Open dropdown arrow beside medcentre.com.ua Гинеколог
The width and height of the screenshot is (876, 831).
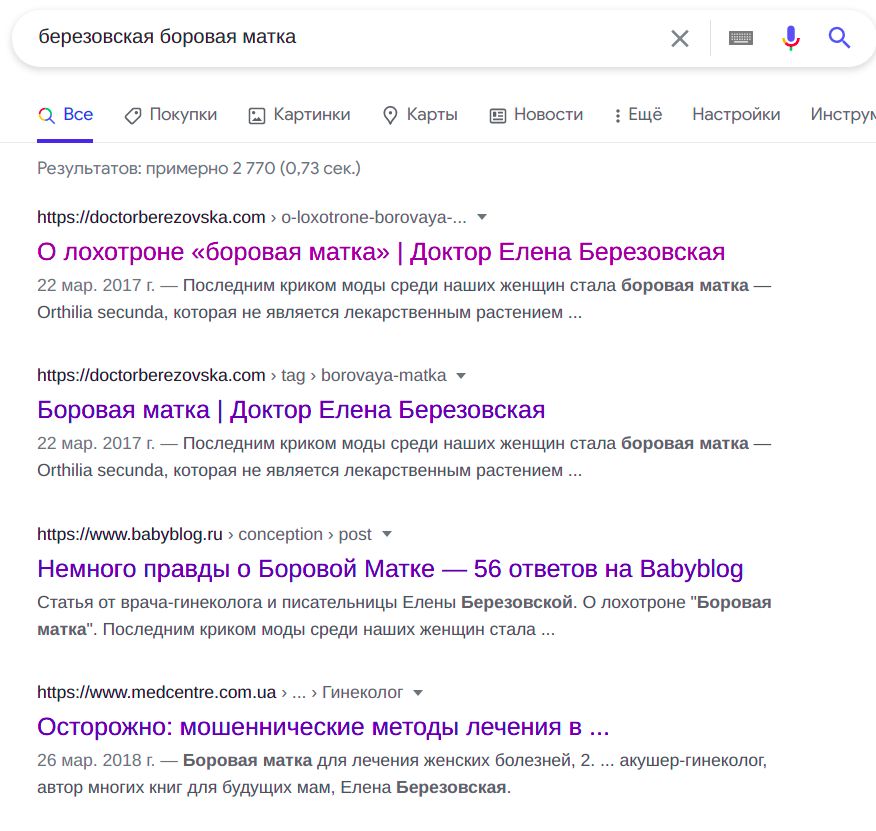point(418,692)
